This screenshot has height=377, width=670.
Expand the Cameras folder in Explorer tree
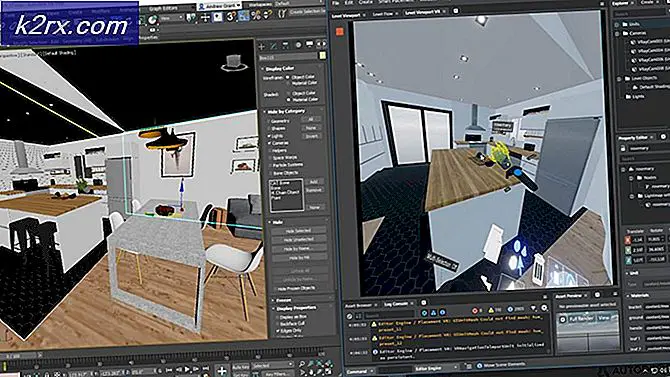coord(617,33)
